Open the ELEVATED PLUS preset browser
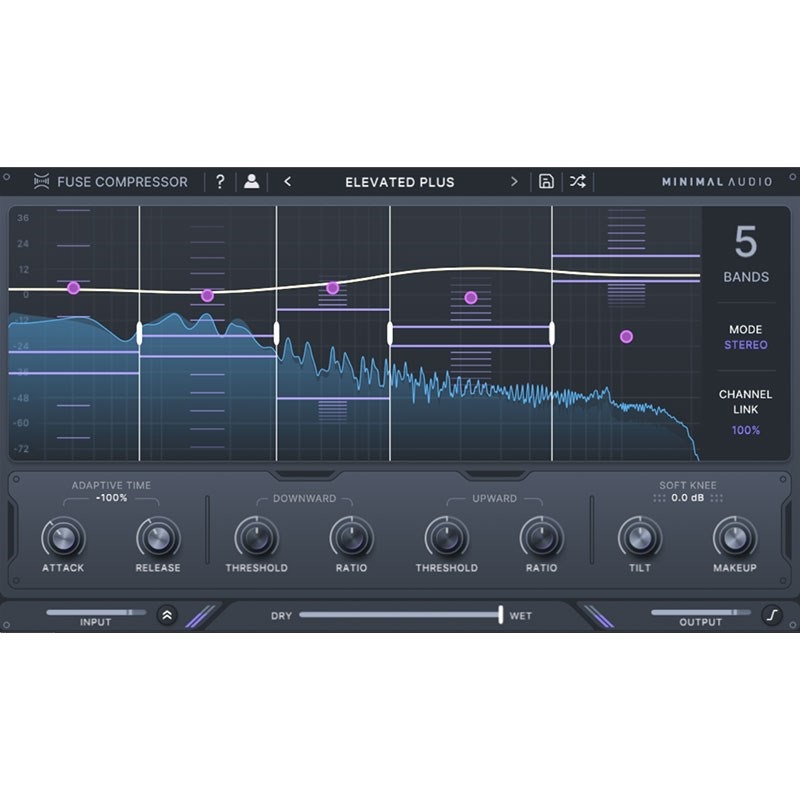Image resolution: width=800 pixels, height=800 pixels. click(x=399, y=182)
